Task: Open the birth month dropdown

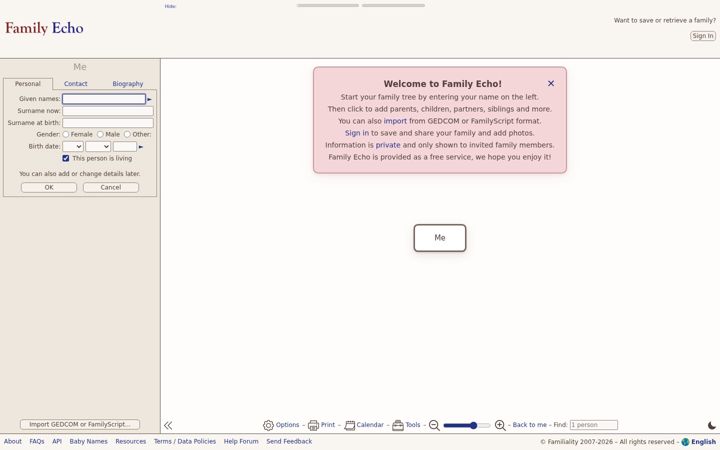Action: click(x=98, y=146)
